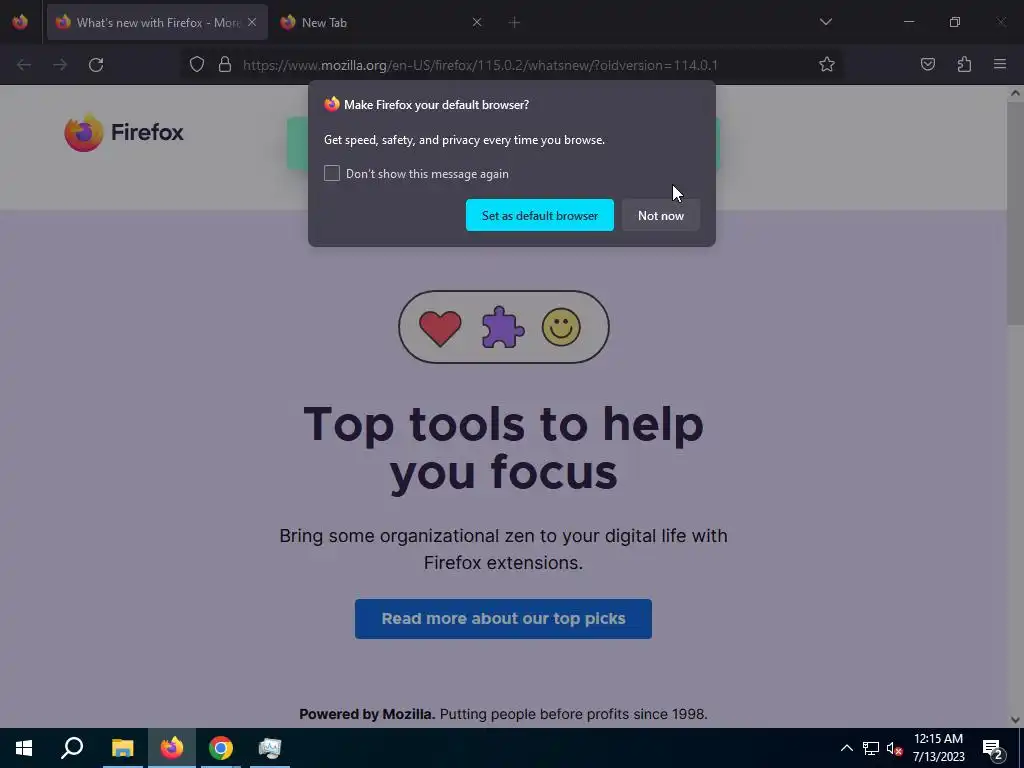The image size is (1024, 768).
Task: Expand the list all tabs chevron
Action: (825, 22)
